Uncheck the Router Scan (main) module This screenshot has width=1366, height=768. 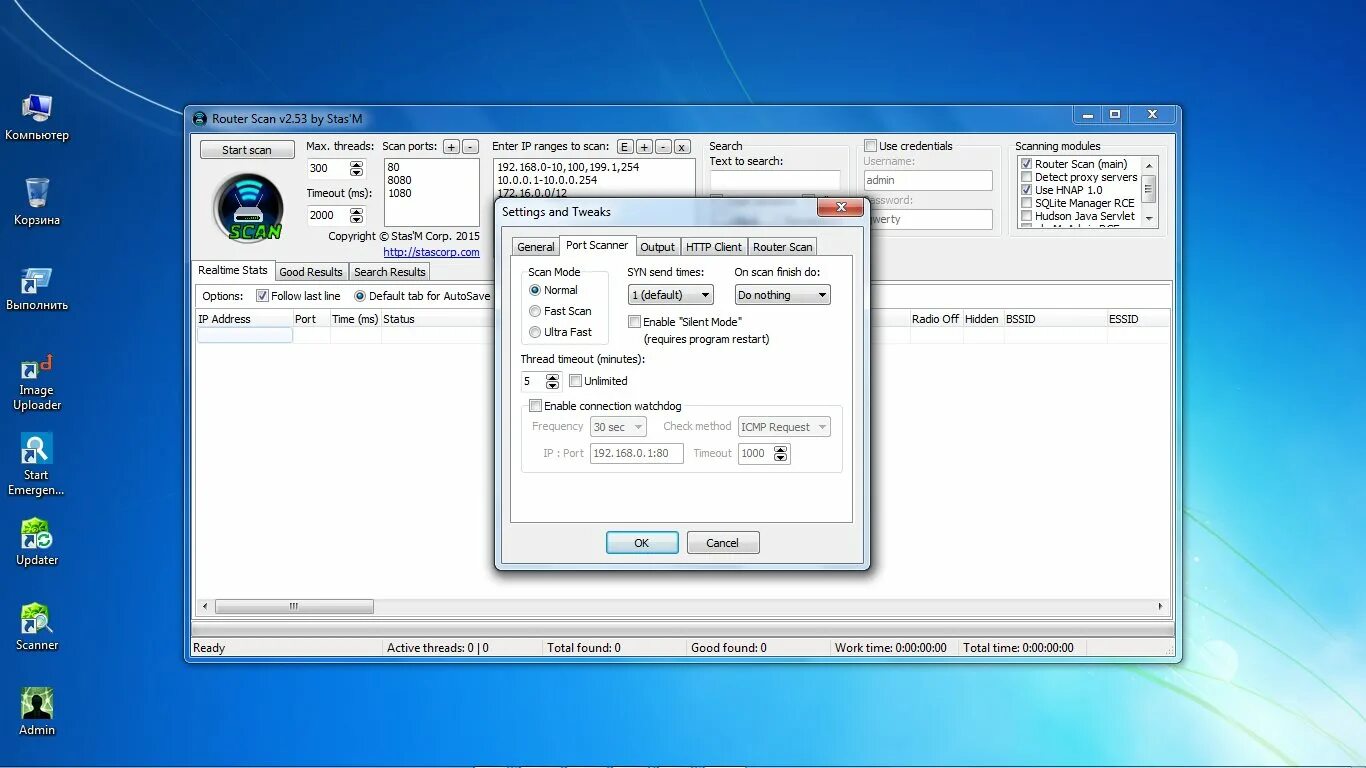1026,164
